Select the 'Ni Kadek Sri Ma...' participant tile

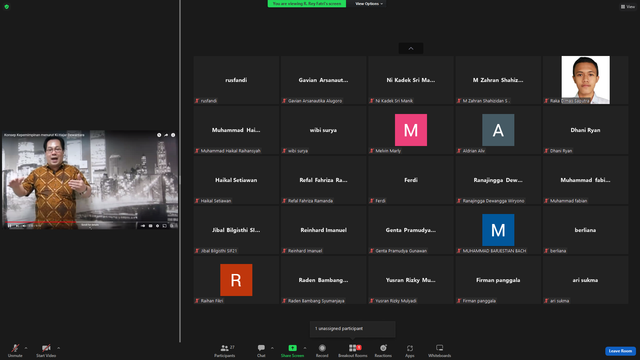411,80
